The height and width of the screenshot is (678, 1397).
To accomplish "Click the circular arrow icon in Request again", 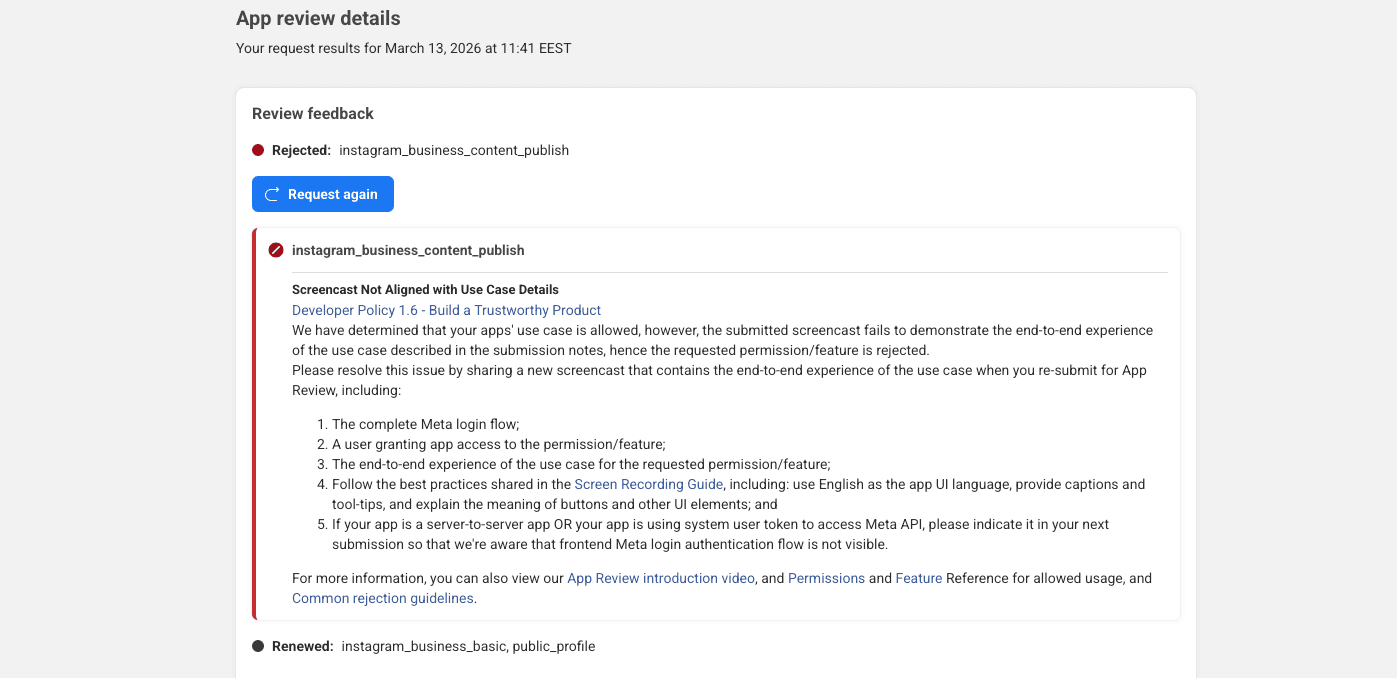I will click(272, 194).
